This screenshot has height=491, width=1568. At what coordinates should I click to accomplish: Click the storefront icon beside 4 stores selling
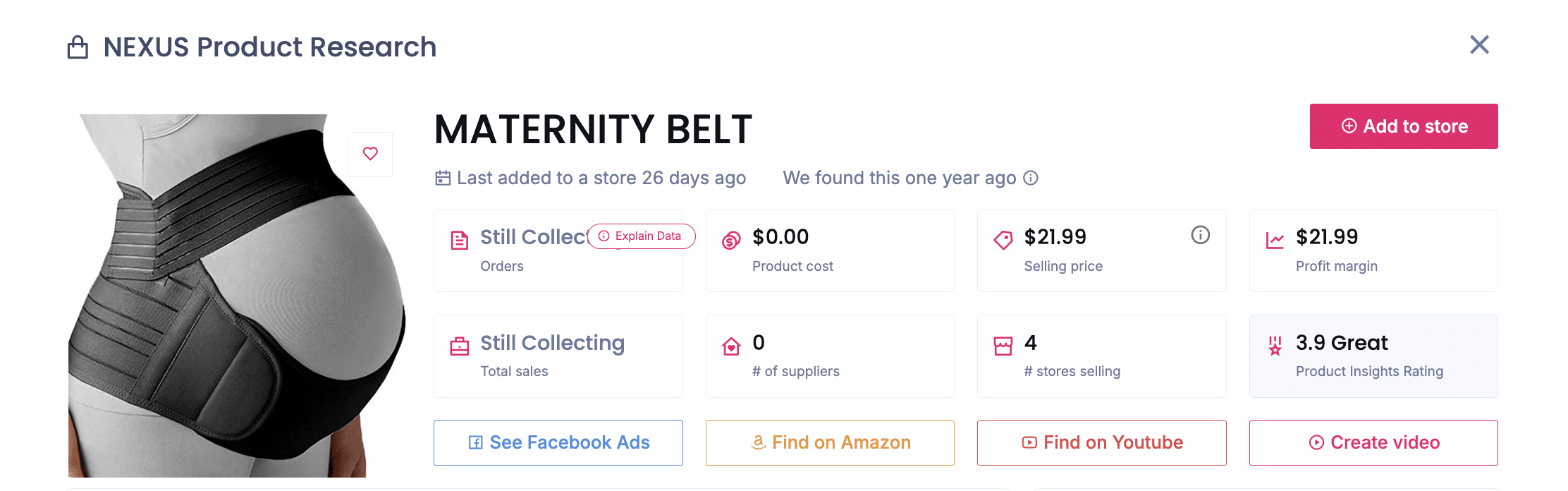1004,344
